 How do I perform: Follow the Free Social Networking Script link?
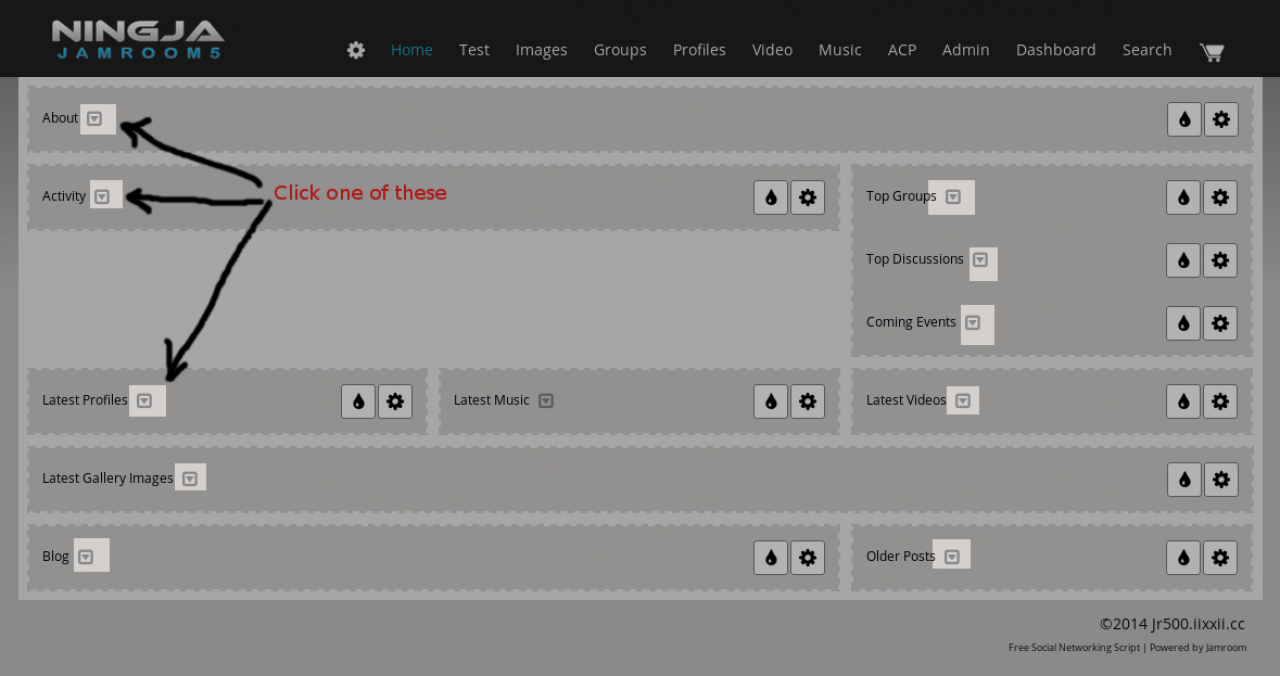coord(1073,648)
